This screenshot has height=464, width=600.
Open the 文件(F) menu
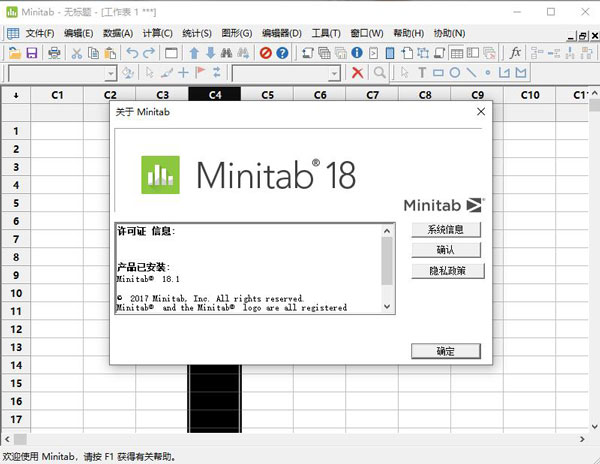point(40,34)
